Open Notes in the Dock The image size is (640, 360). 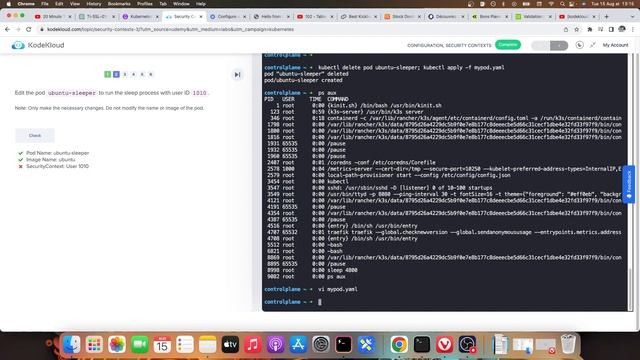click(207, 345)
